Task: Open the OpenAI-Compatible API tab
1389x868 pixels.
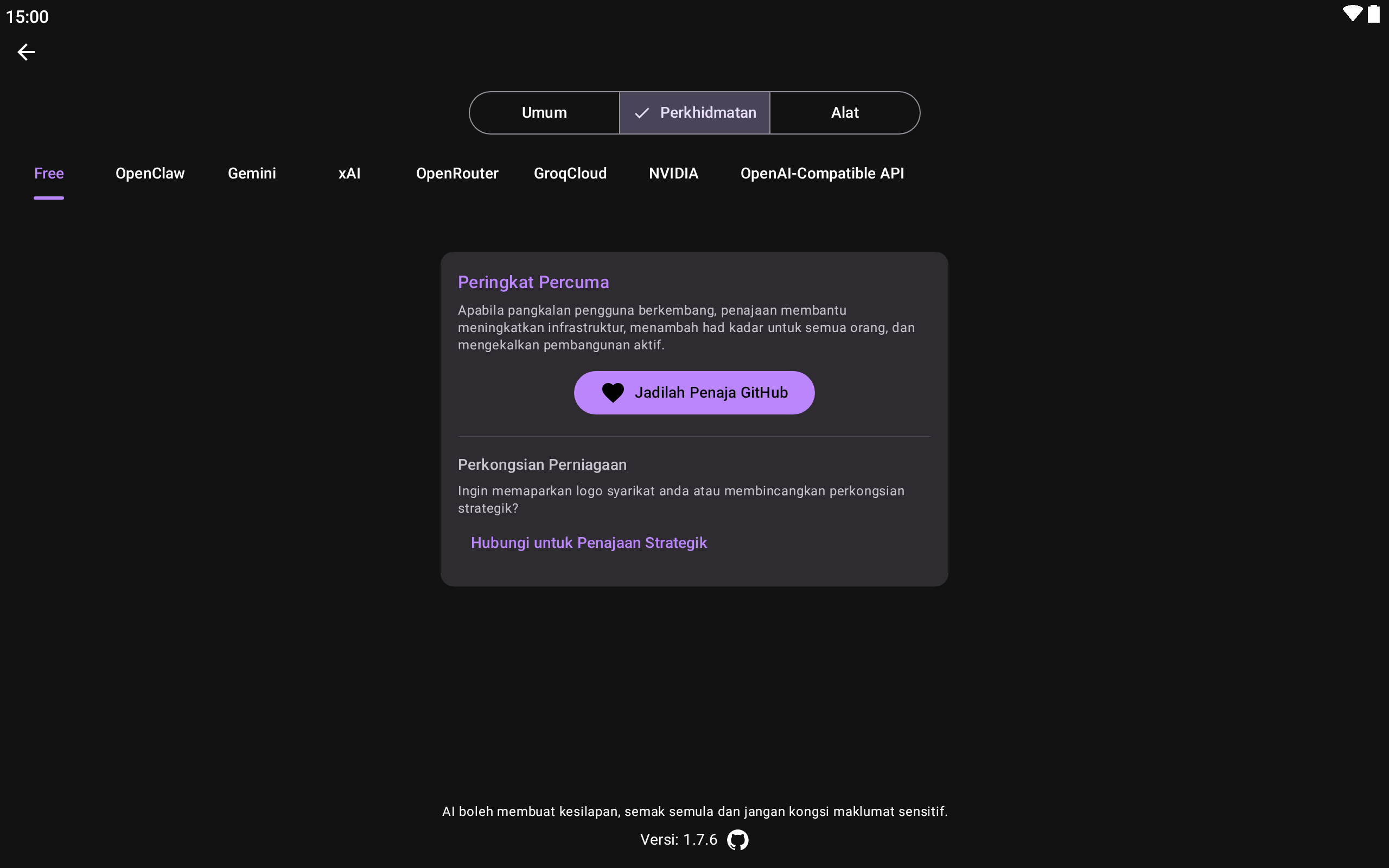Action: (x=822, y=174)
